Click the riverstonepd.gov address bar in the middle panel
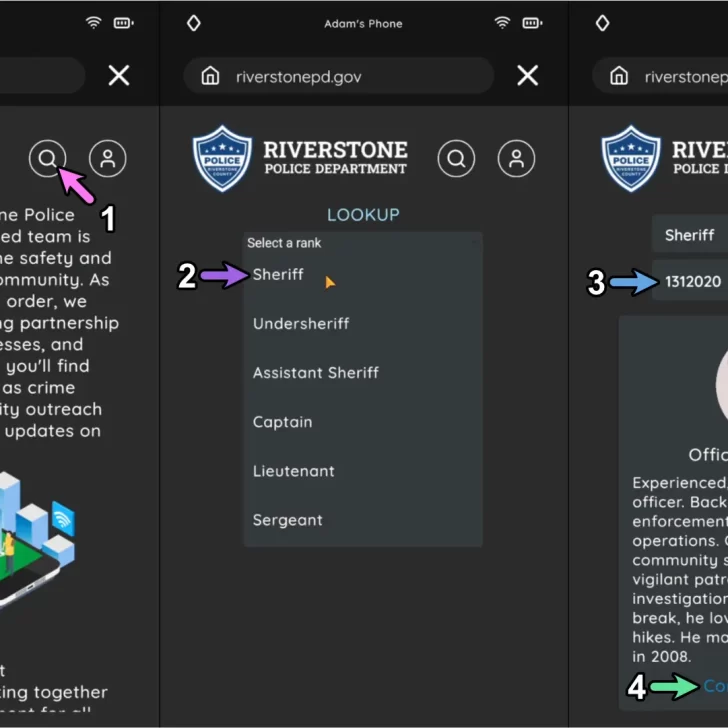The image size is (728, 728). pos(340,76)
